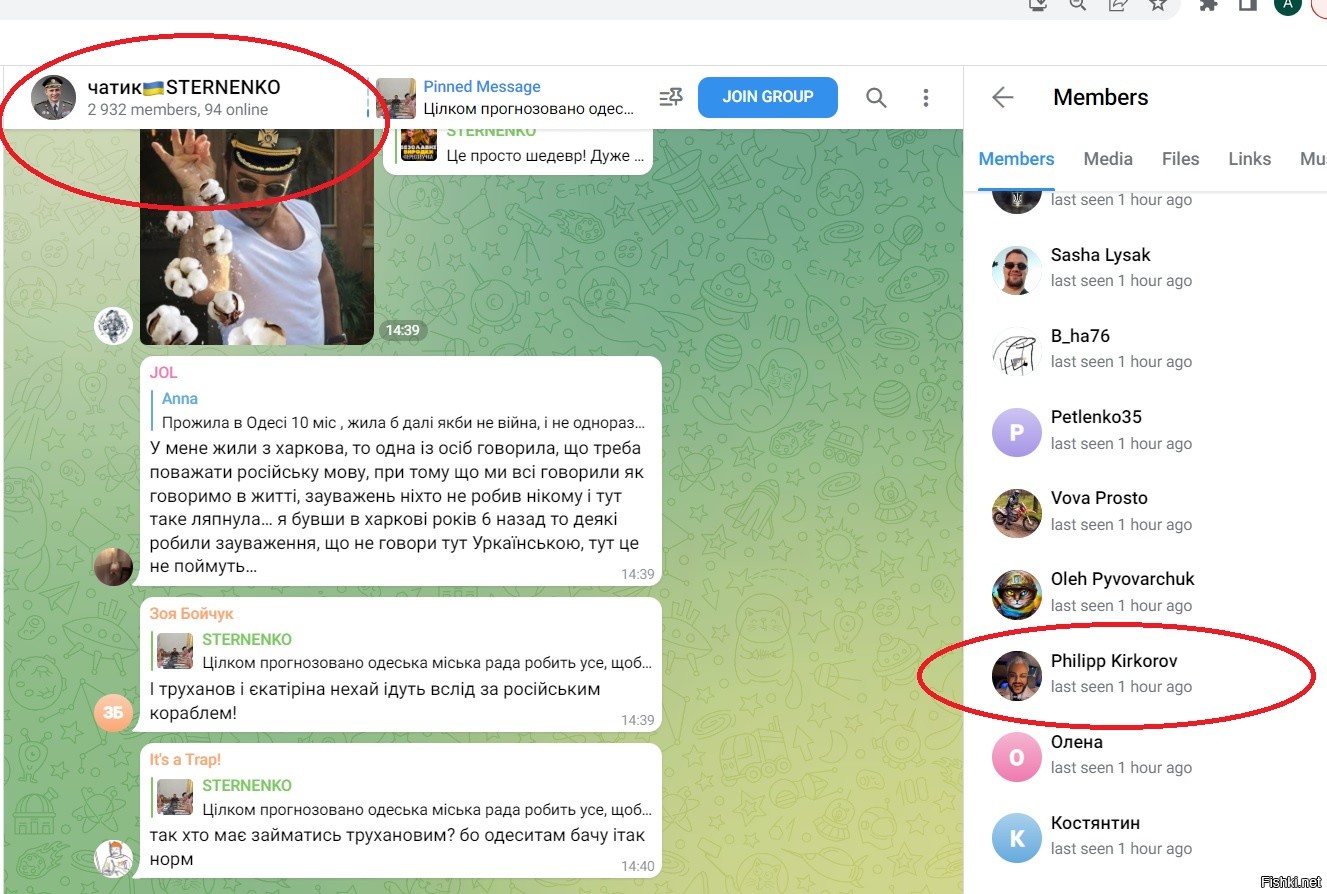Click the orange ЗБ avatar of Зоя Бойчук
The height and width of the screenshot is (894, 1327).
pos(113,713)
